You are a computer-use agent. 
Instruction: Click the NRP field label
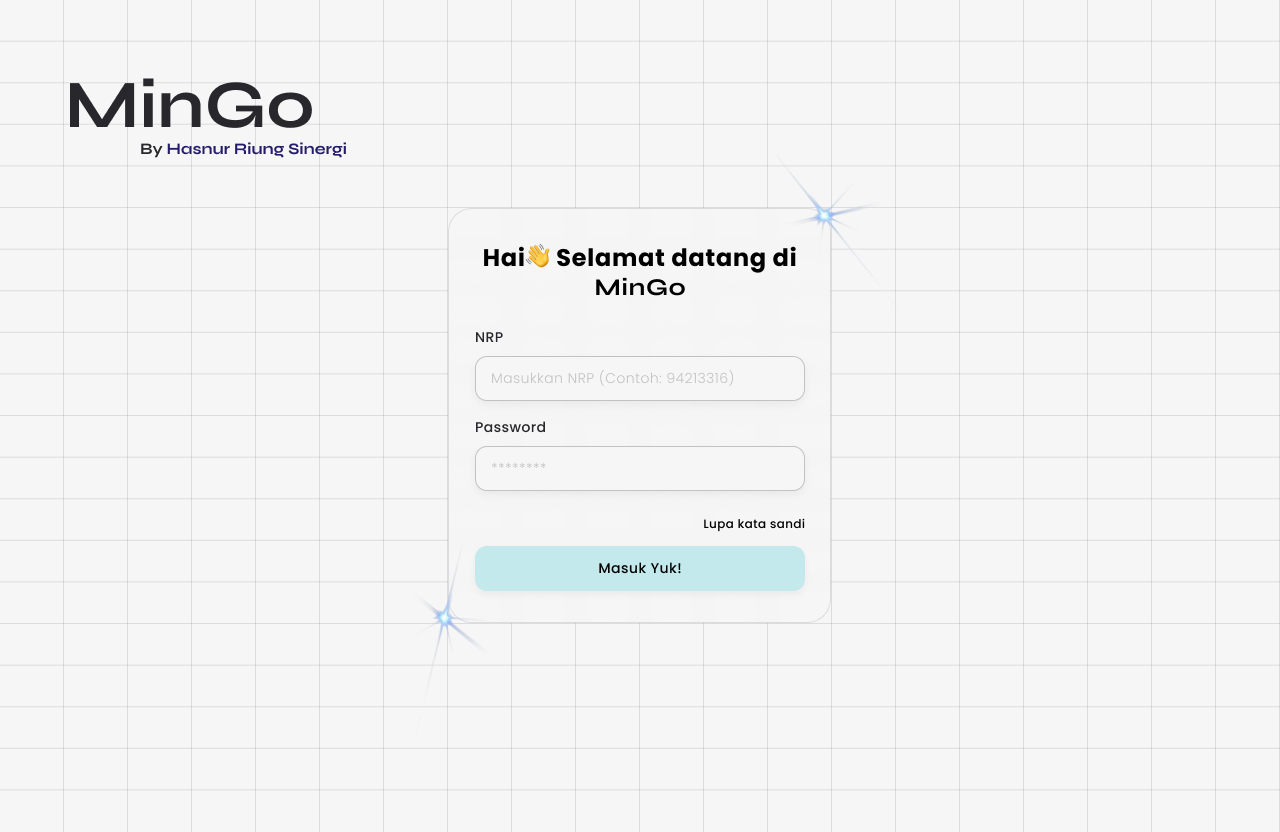point(489,337)
